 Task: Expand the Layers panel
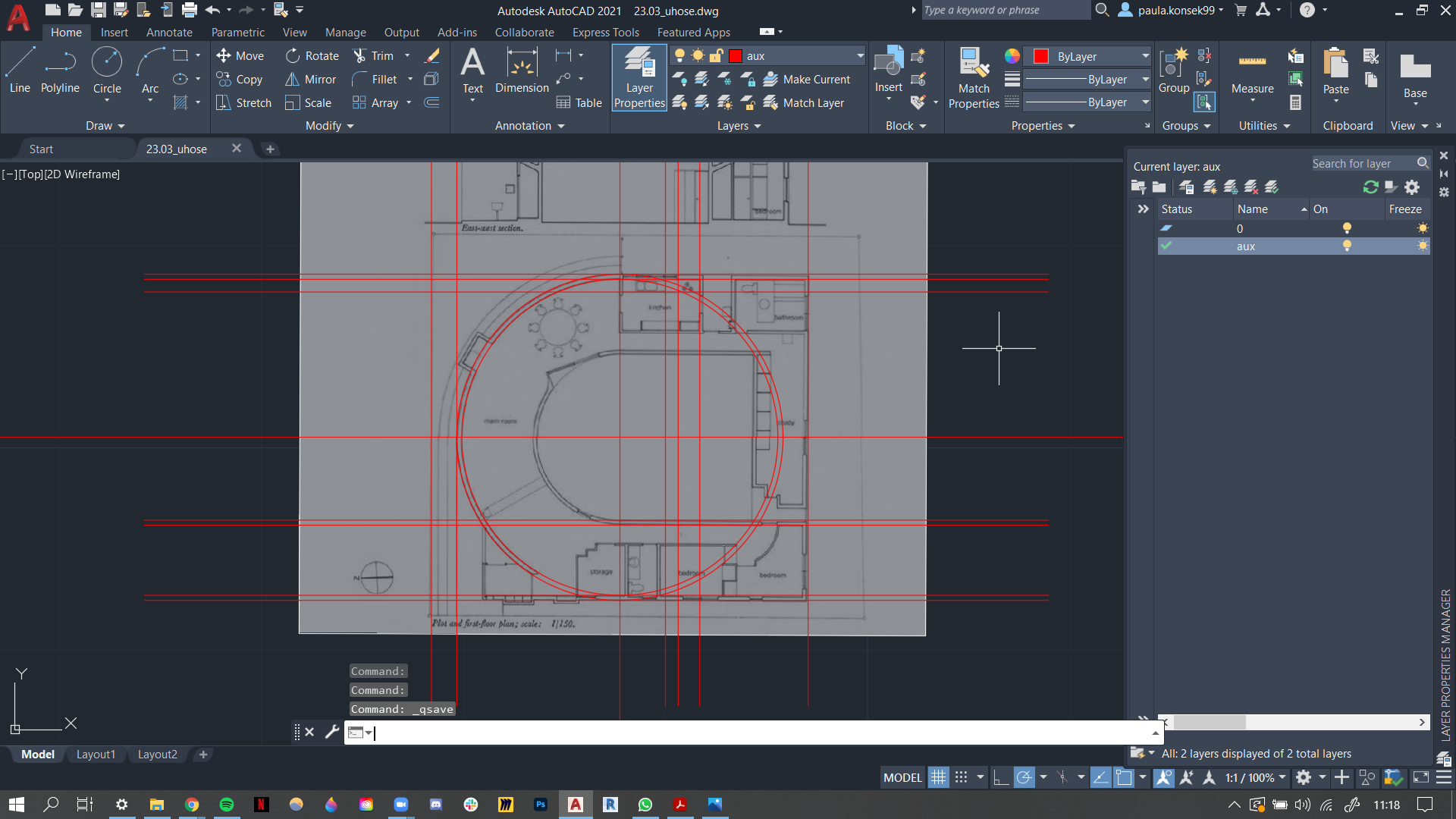[739, 126]
